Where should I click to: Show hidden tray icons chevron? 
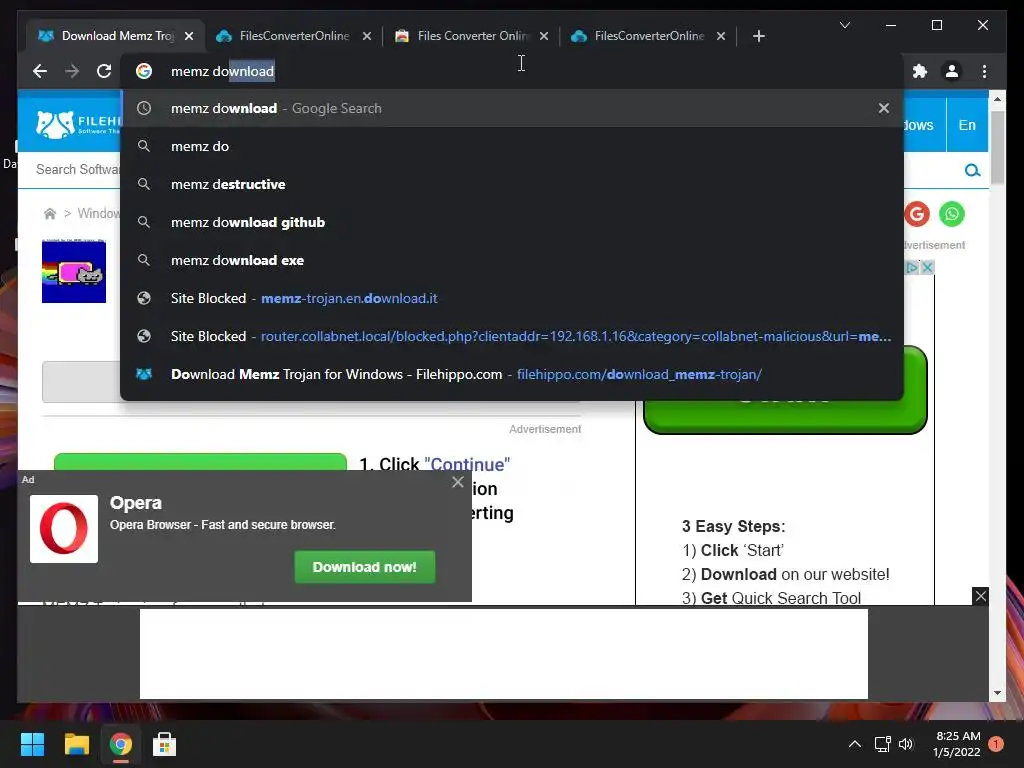(854, 744)
